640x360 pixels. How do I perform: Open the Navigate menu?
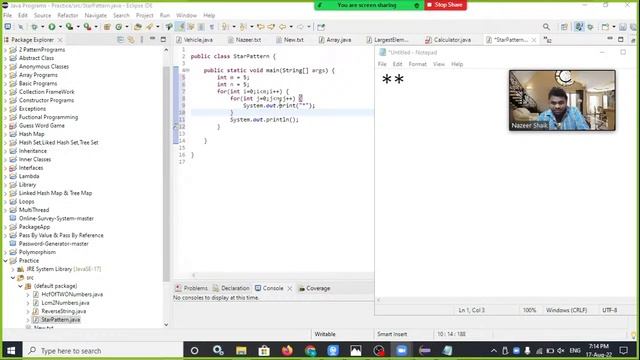pyautogui.click(x=96, y=15)
